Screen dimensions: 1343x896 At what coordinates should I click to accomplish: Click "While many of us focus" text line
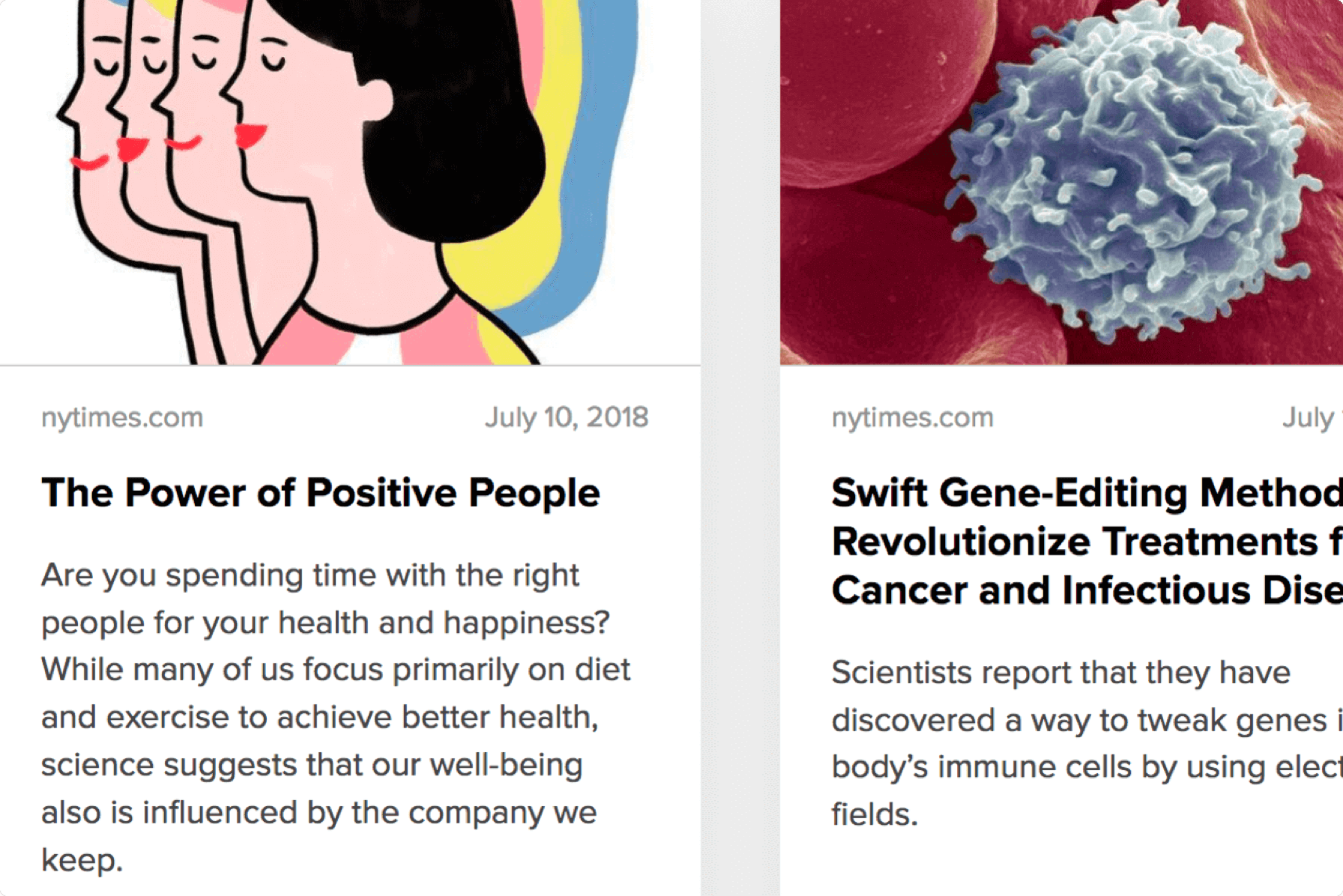[x=335, y=670]
